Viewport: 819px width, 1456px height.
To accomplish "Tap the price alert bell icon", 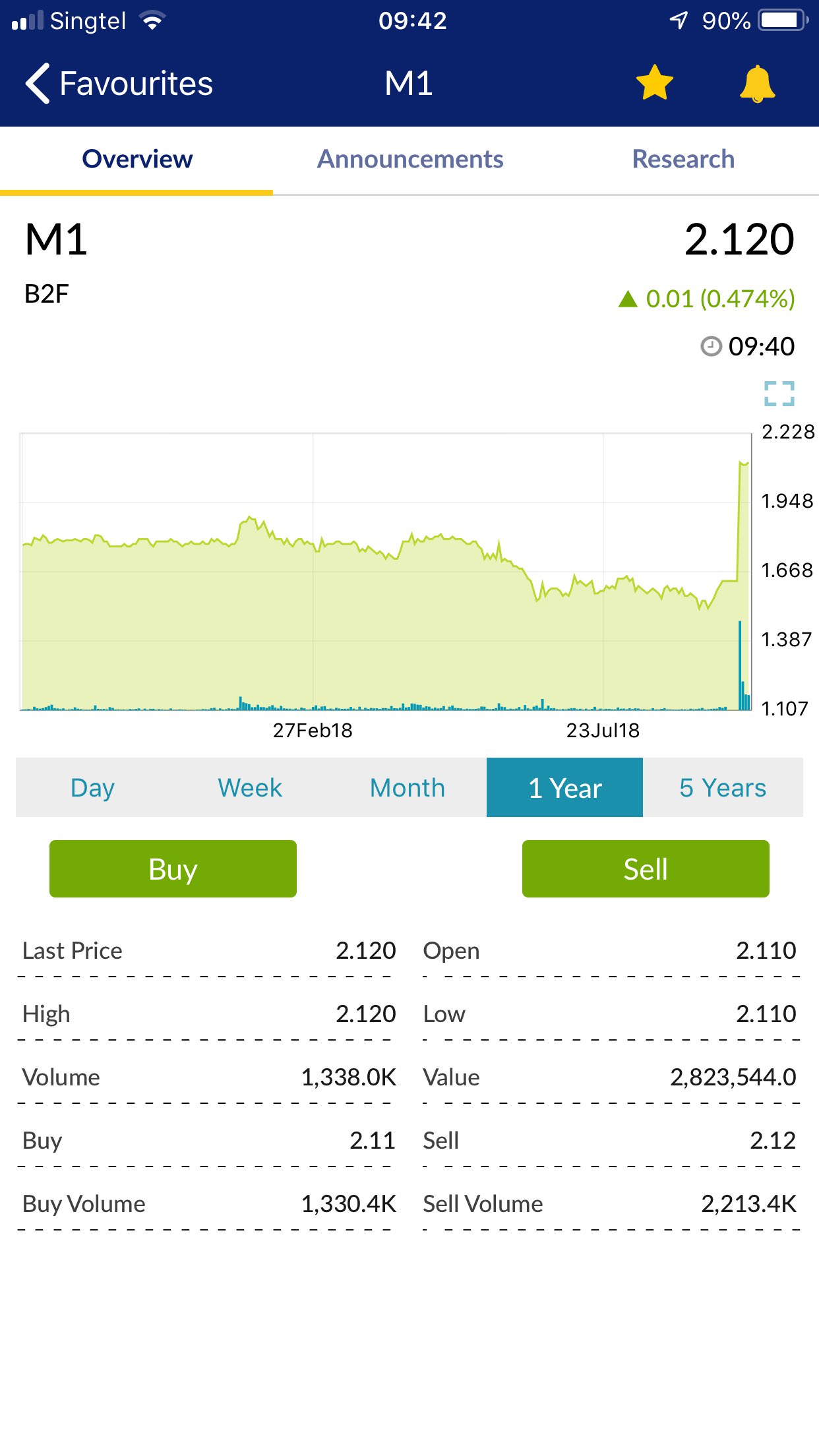I will tap(757, 84).
